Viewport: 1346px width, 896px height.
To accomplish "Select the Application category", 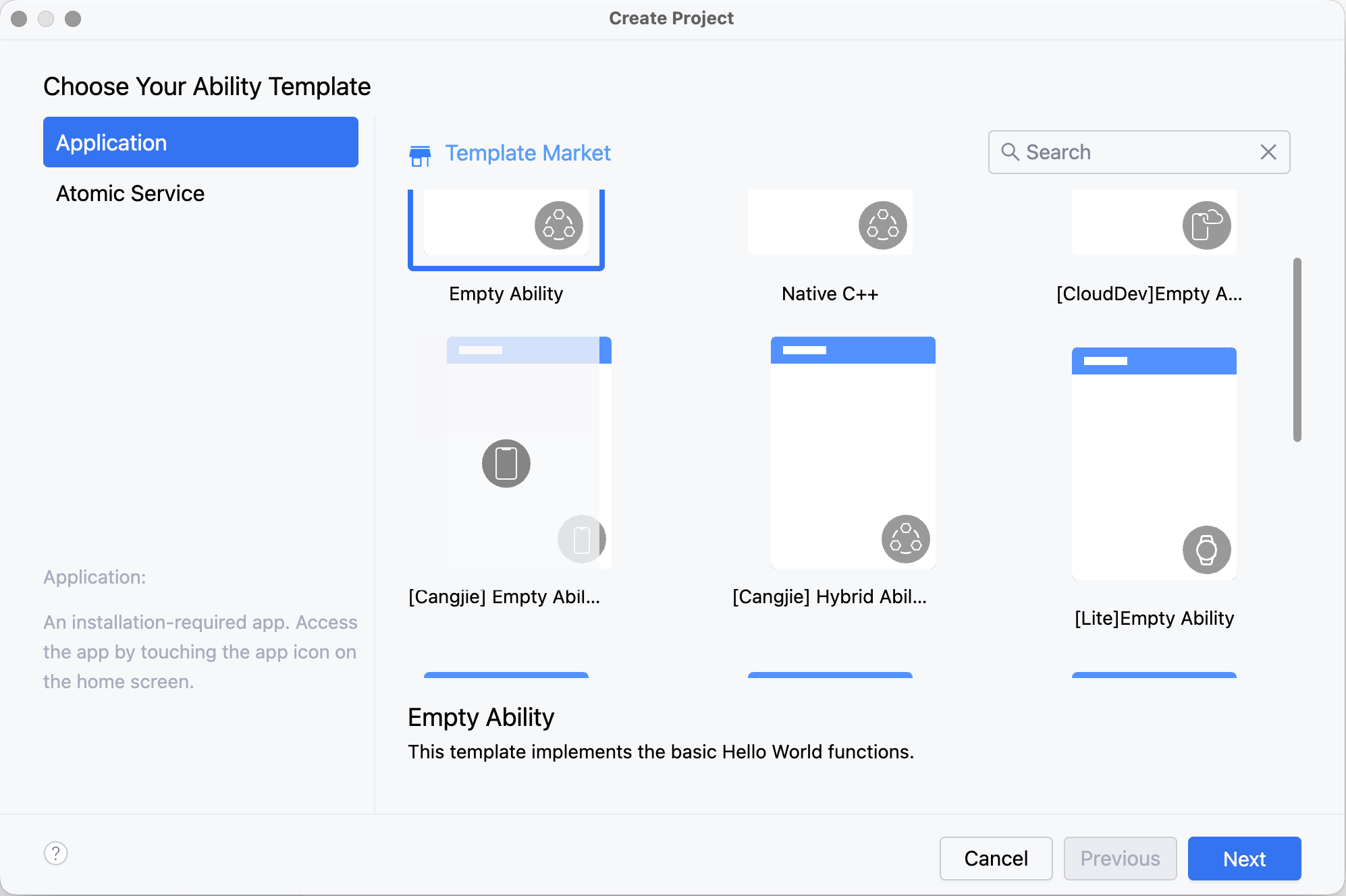I will pos(200,142).
